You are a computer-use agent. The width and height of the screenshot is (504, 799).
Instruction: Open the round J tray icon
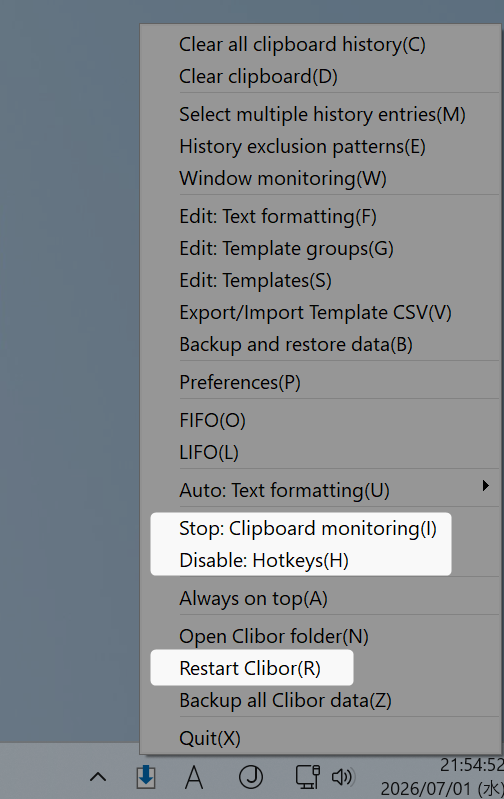tap(251, 777)
